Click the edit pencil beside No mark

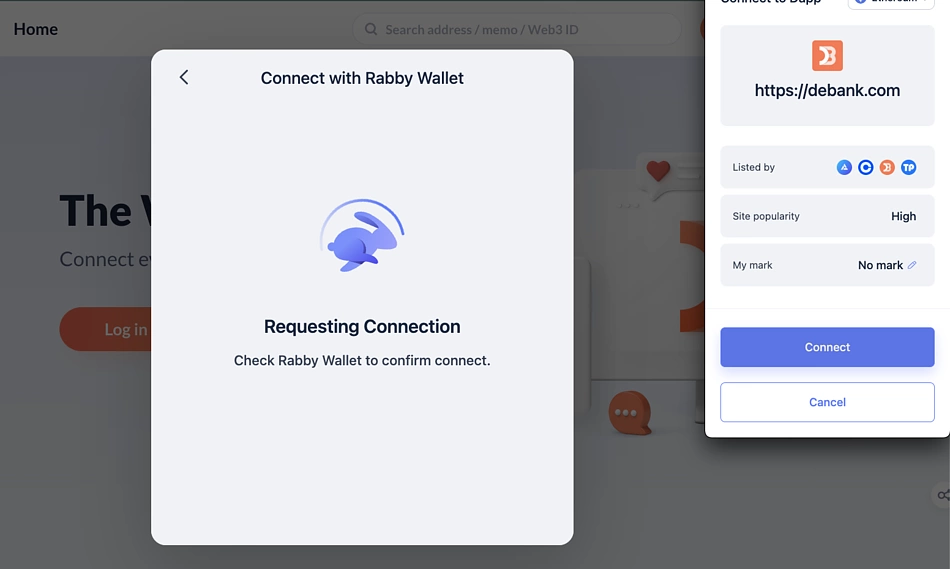click(912, 265)
